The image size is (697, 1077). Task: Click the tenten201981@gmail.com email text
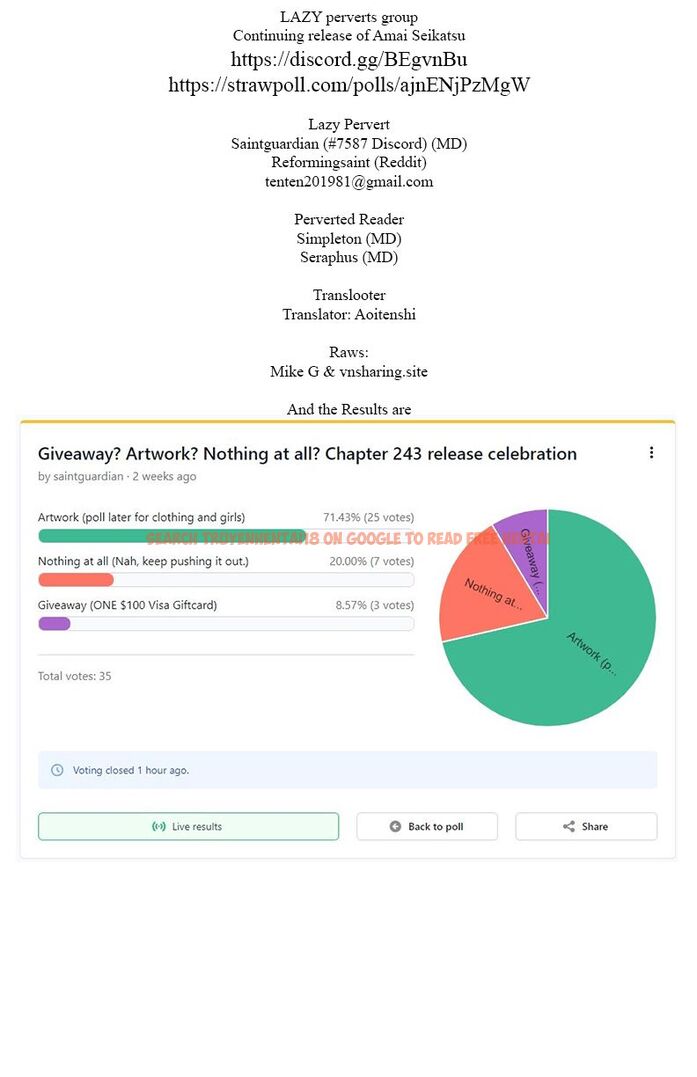348,182
